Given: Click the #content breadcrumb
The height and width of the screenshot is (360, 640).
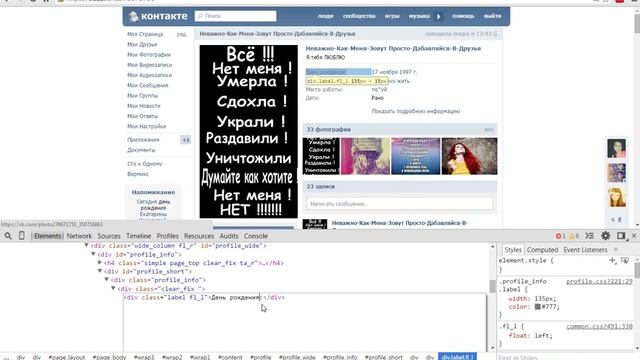Looking at the screenshot, I should tap(230, 357).
